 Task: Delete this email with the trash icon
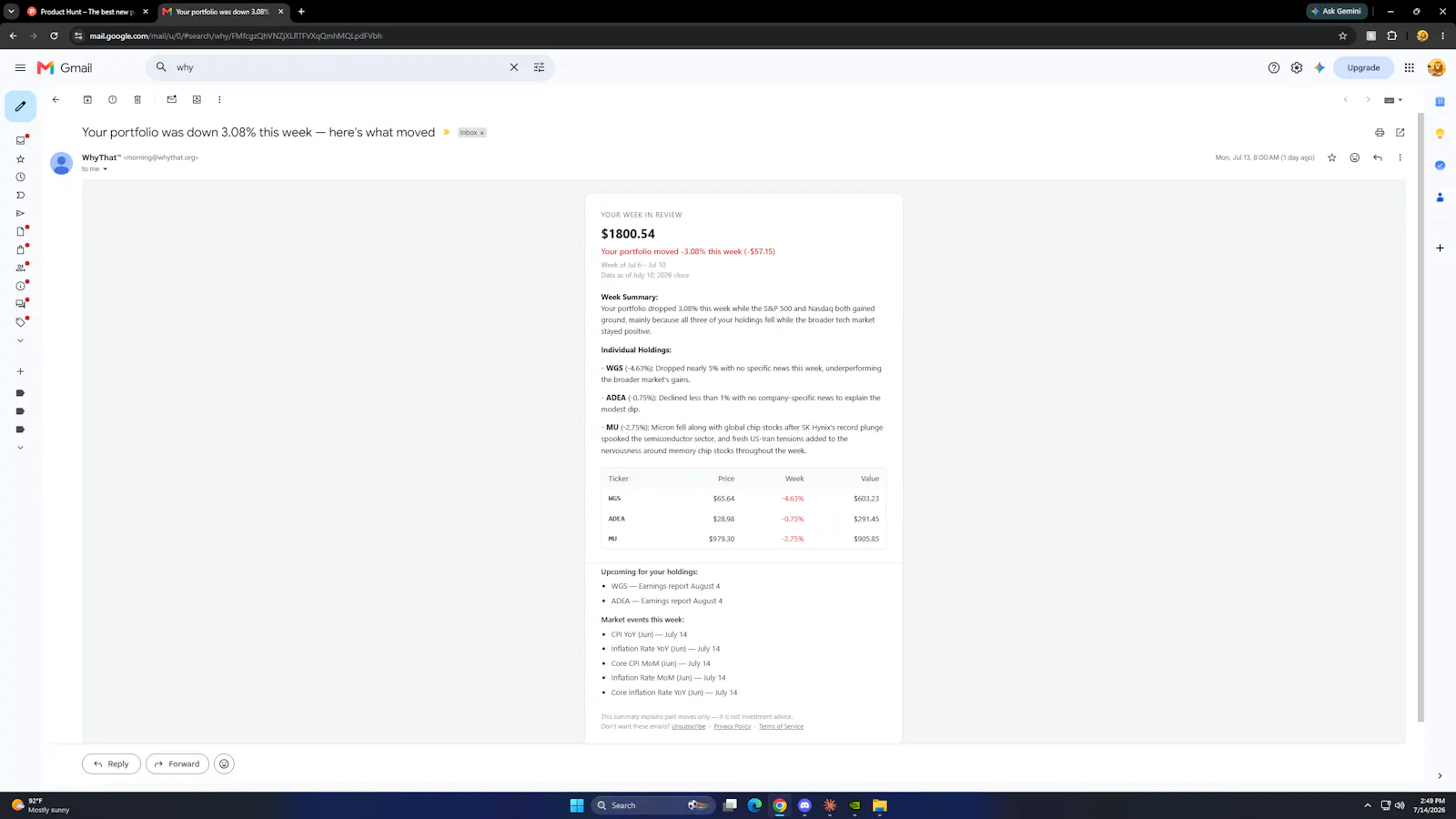[137, 99]
